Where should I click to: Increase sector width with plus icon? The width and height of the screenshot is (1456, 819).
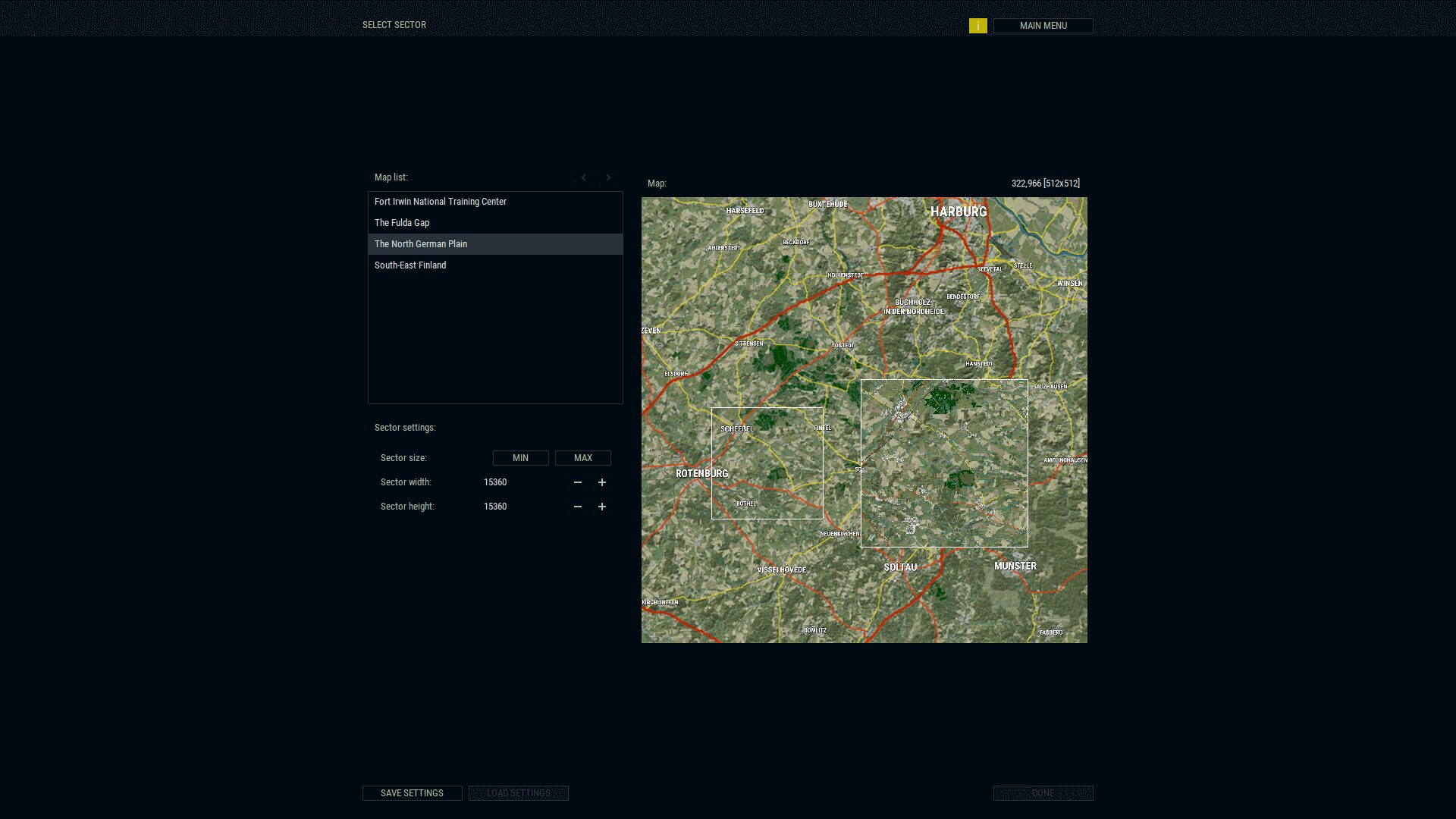pyautogui.click(x=602, y=482)
